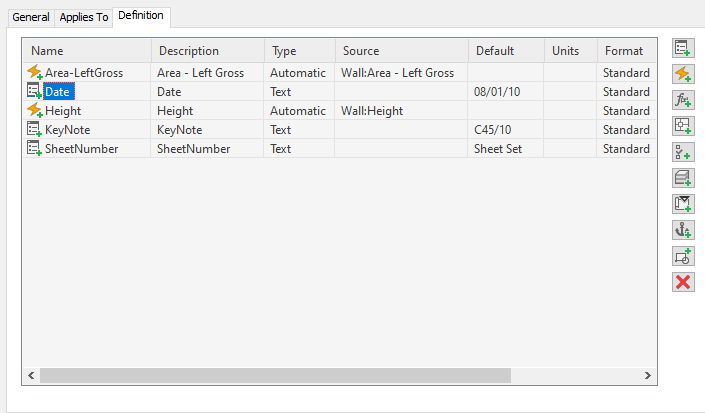Click the Add Location Property Definition icon
The height and width of the screenshot is (413, 705).
[683, 125]
